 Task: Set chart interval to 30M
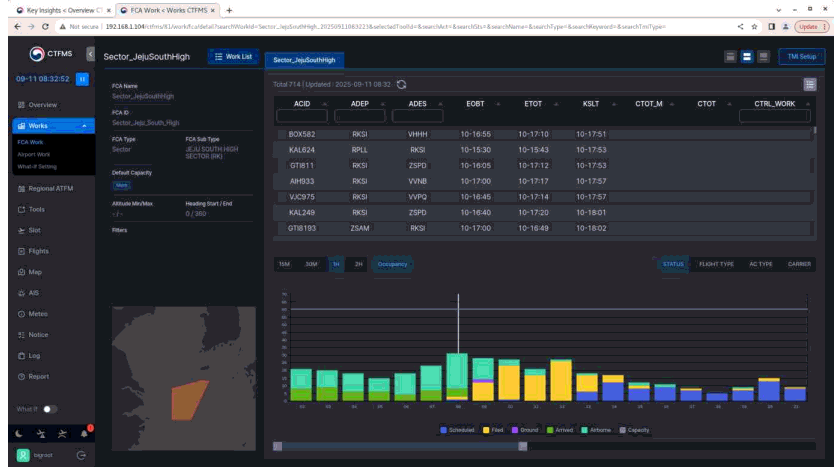(311, 264)
